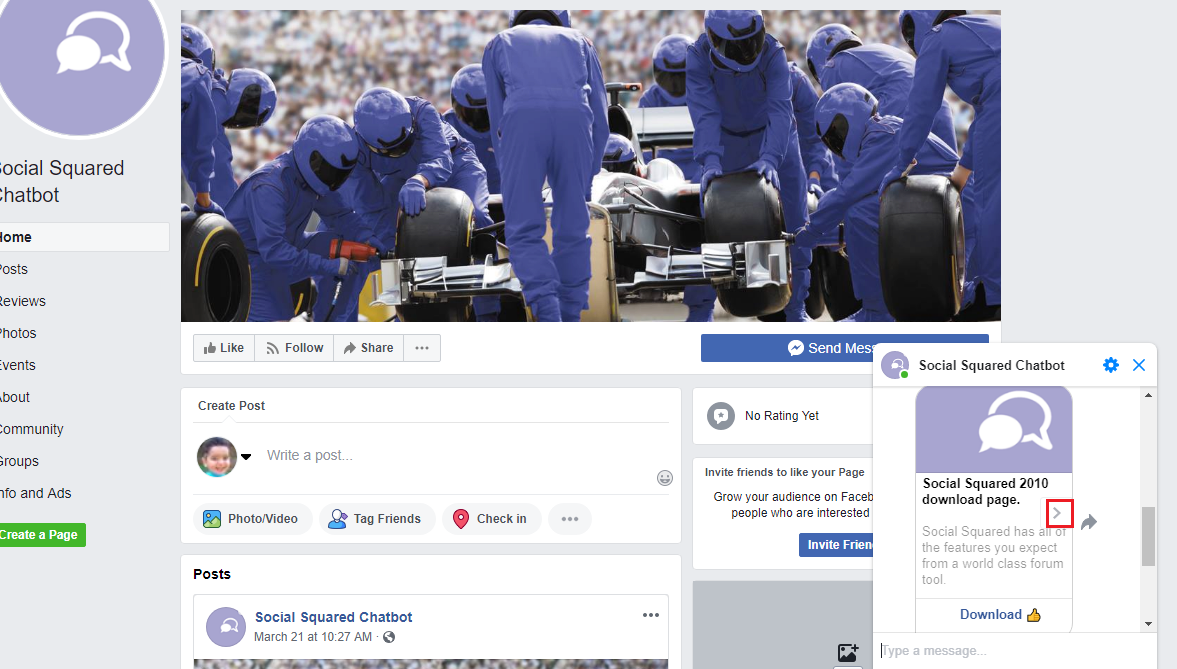Go to the Community section

tap(31, 429)
